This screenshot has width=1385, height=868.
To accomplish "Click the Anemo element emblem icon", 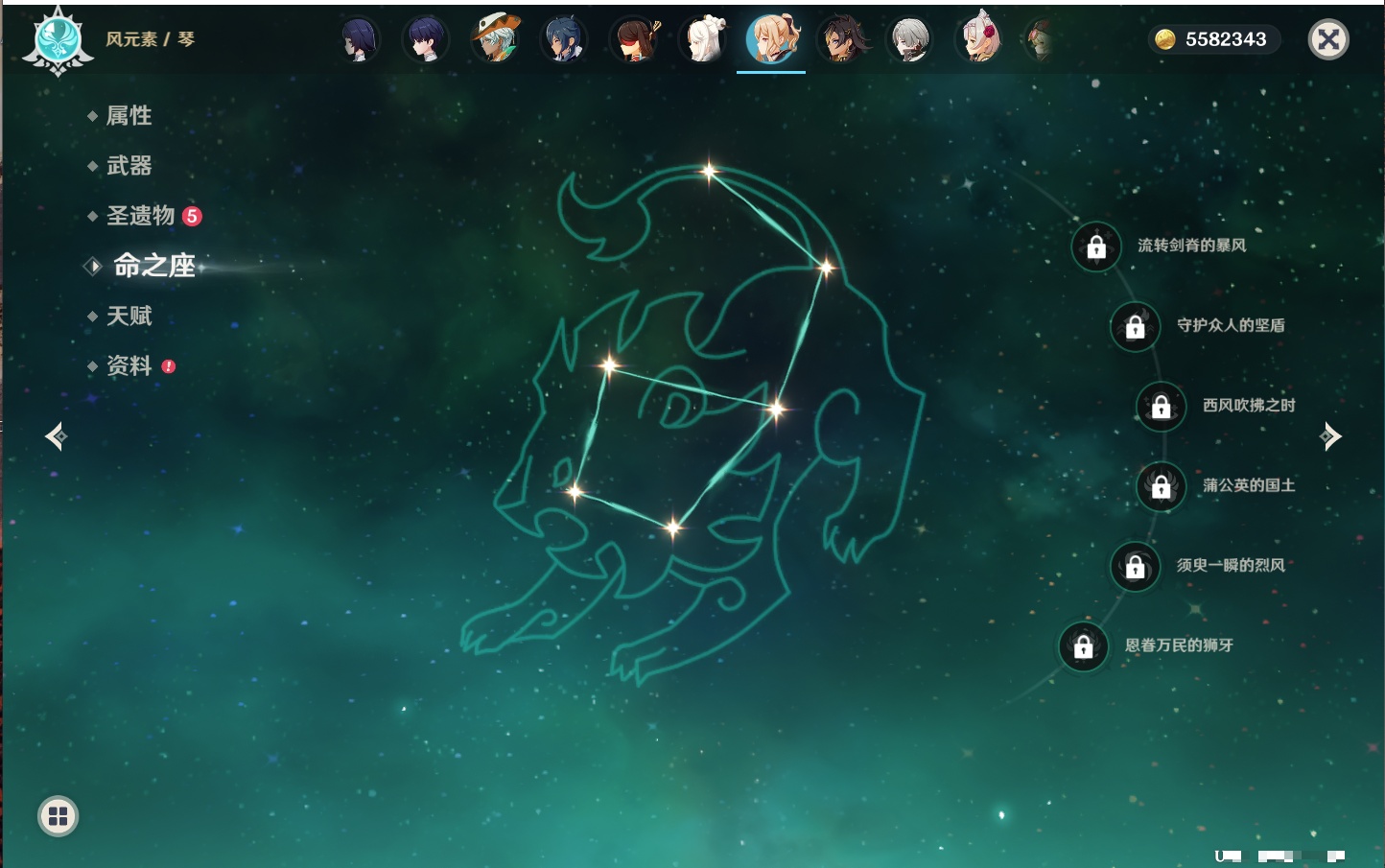I will tap(58, 40).
